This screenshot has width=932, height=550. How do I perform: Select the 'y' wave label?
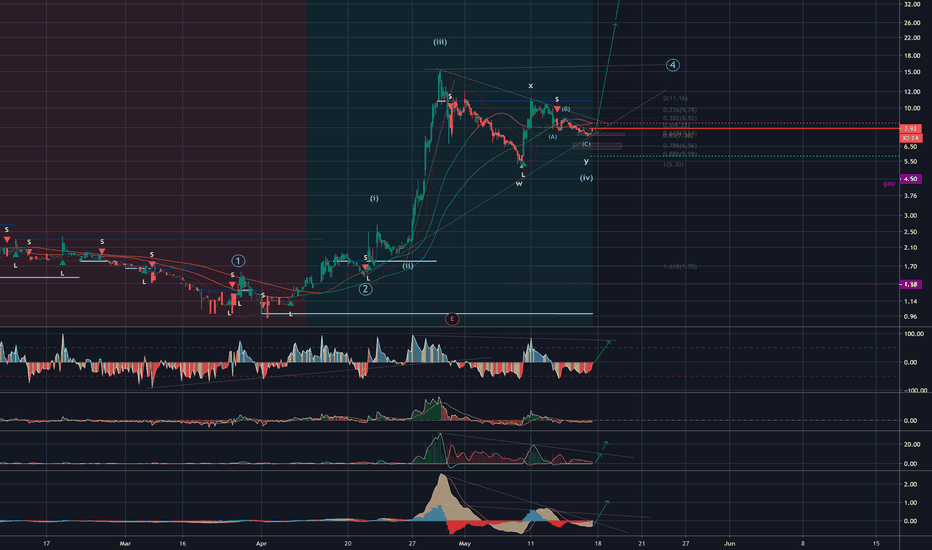[586, 161]
